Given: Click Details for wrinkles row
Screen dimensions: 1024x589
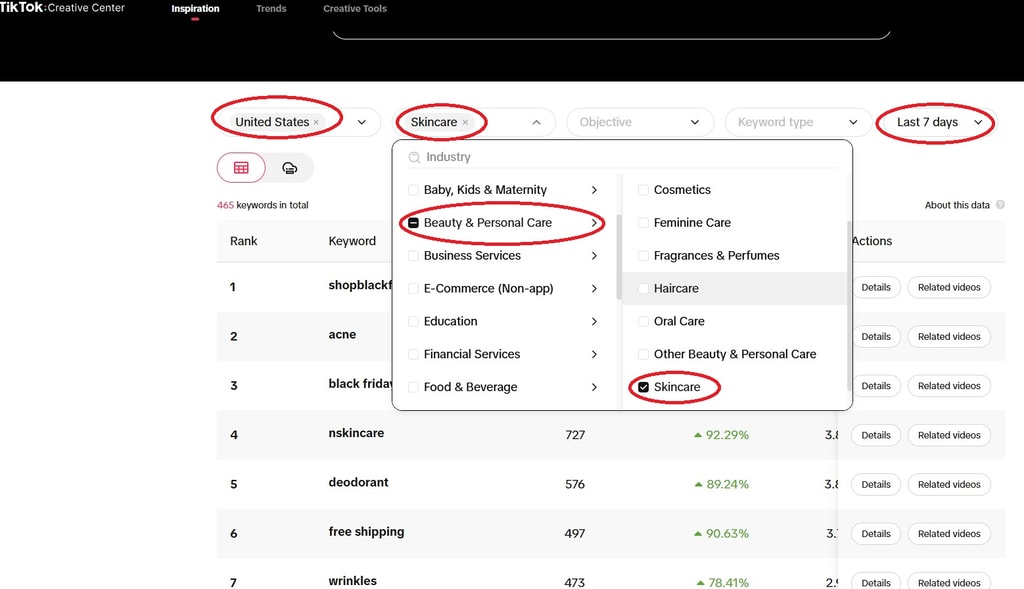Looking at the screenshot, I should (x=876, y=582).
